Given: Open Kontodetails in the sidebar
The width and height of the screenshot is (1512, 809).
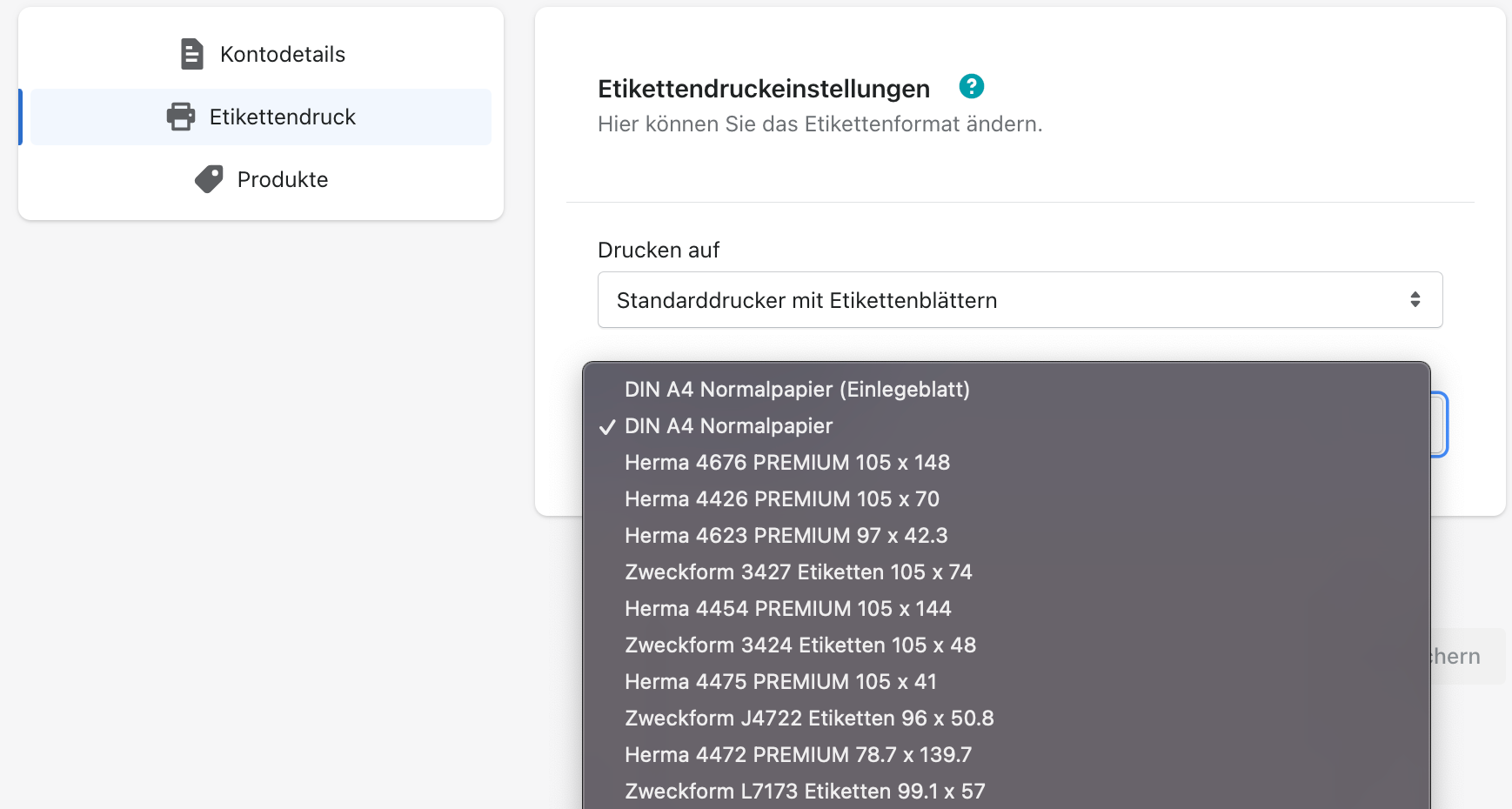Looking at the screenshot, I should (261, 54).
